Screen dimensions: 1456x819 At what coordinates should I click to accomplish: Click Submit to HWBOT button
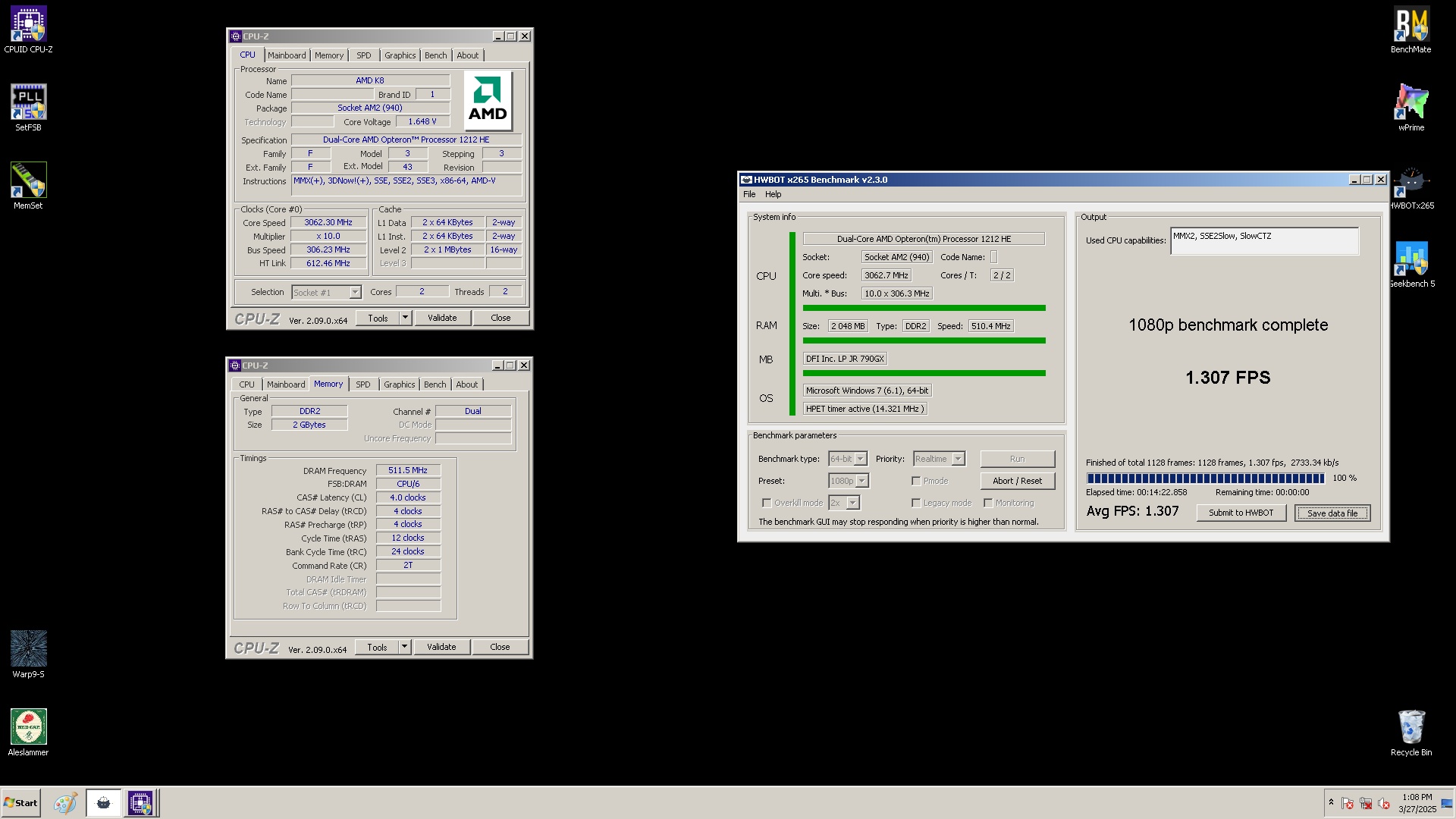coord(1241,513)
